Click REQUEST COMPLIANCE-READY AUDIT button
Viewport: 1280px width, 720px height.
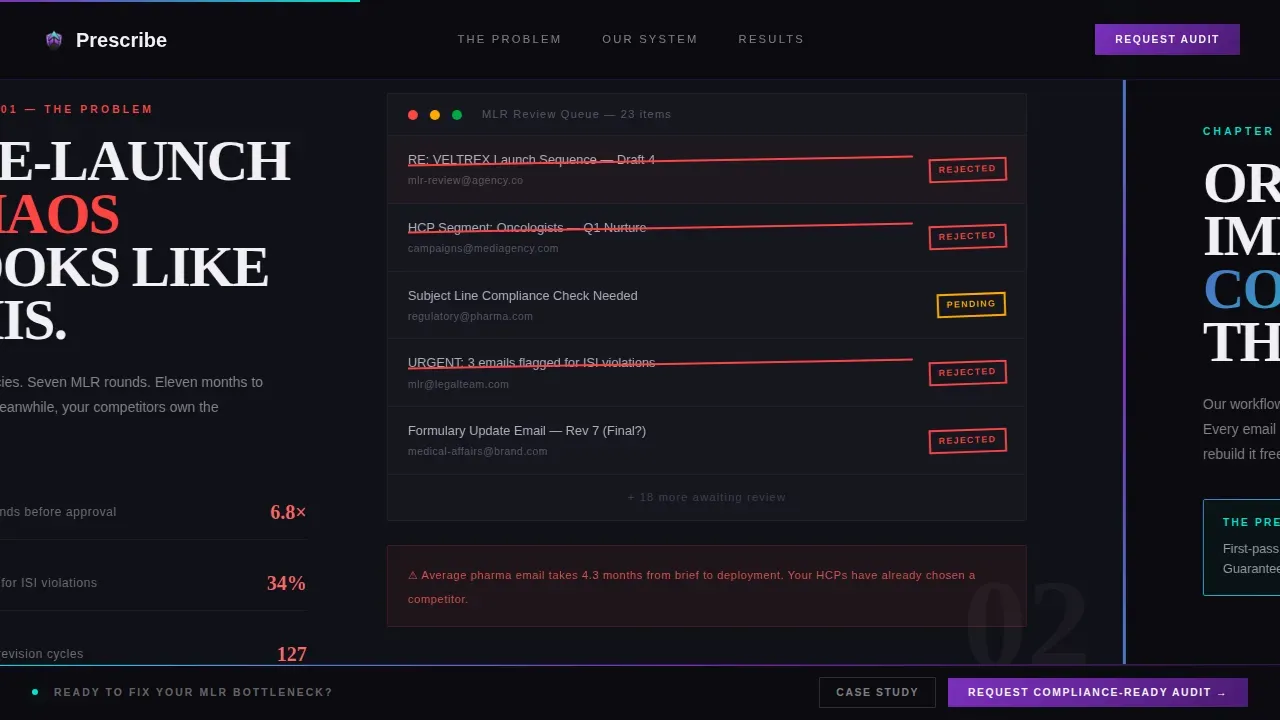click(x=1098, y=692)
